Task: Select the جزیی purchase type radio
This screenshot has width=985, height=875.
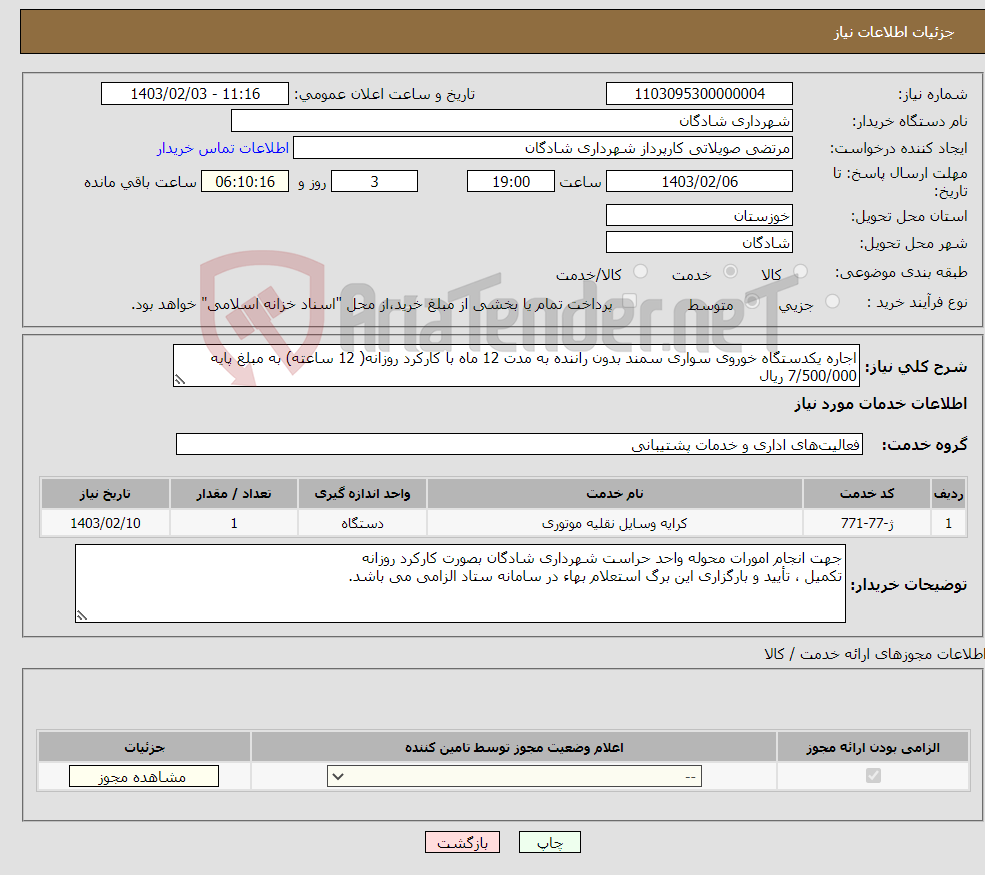Action: click(832, 301)
